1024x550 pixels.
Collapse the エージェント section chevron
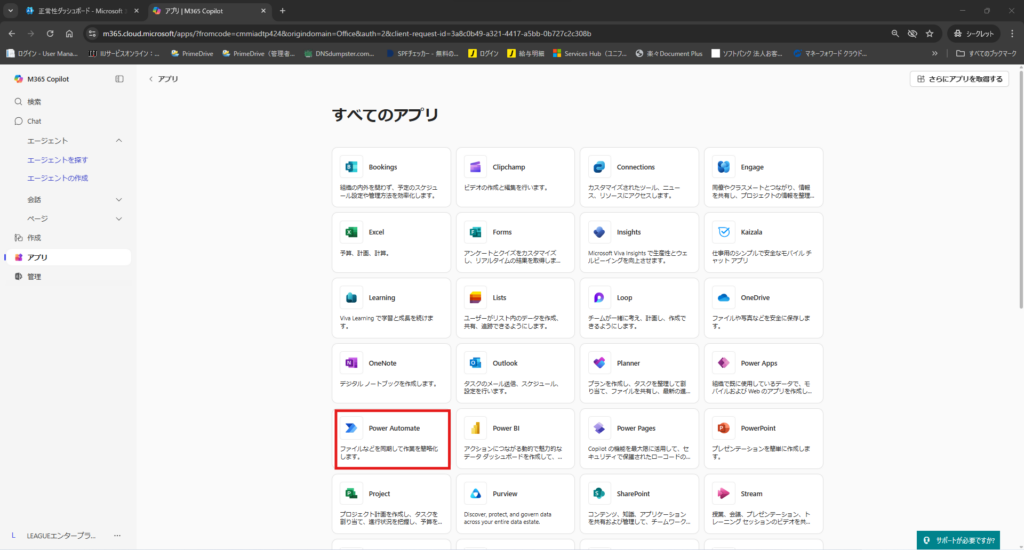point(119,141)
